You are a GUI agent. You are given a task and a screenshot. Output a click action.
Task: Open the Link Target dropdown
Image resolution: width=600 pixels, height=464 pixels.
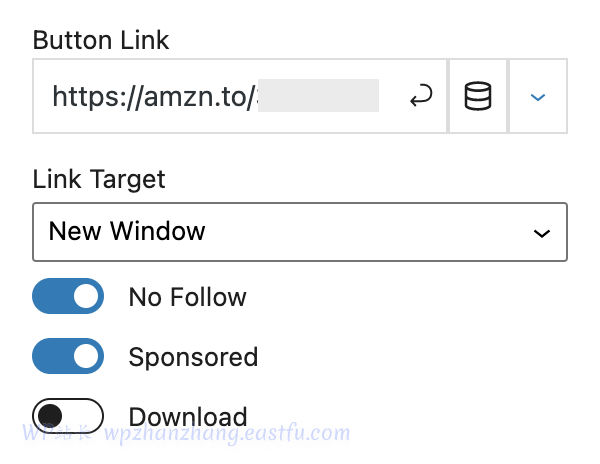coord(300,232)
